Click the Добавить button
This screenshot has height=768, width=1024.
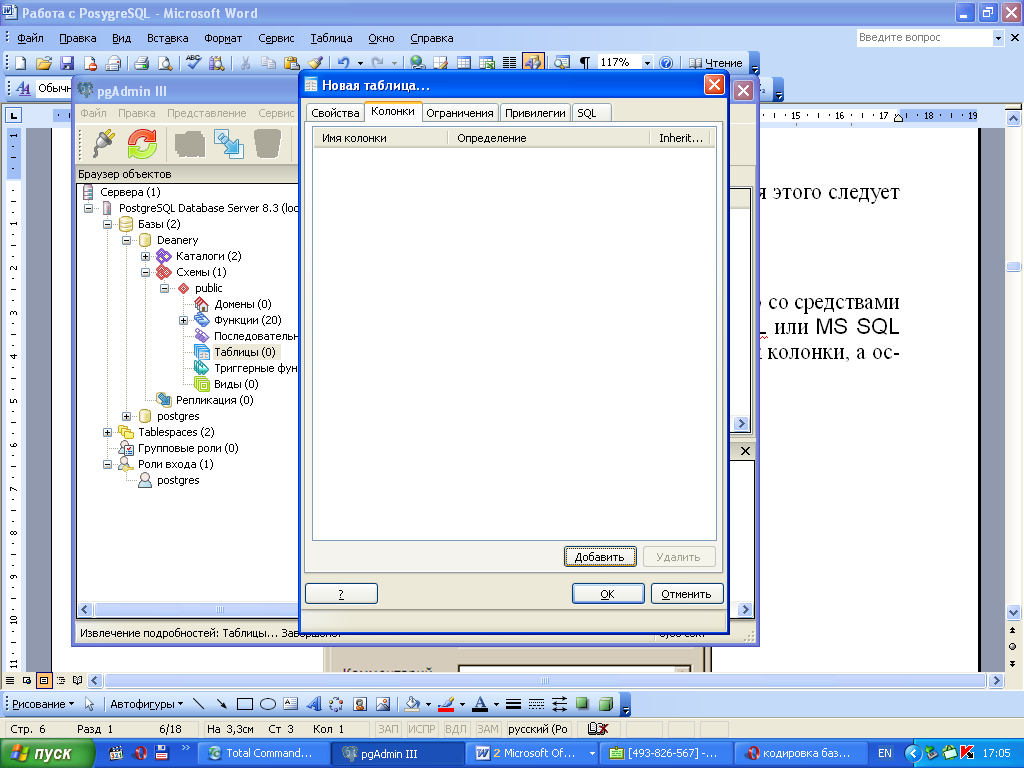click(x=600, y=557)
